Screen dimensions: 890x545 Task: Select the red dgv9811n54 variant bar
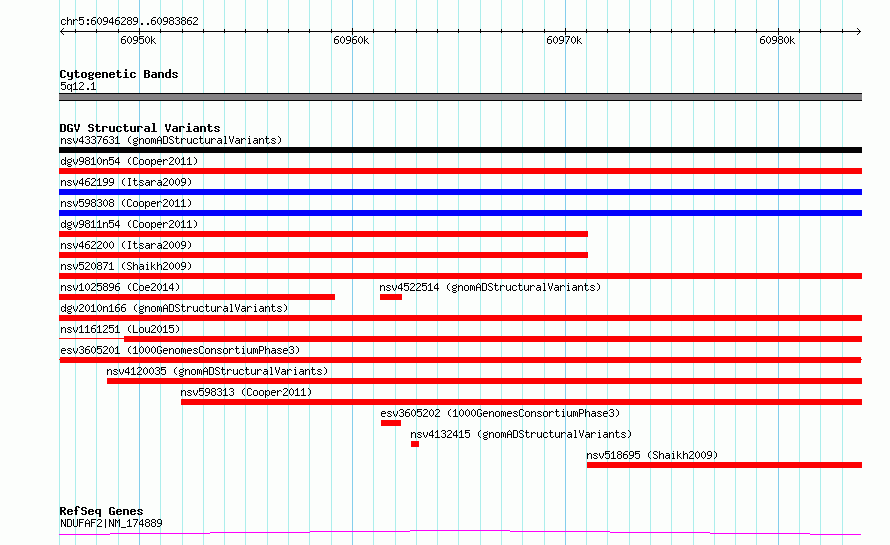(324, 234)
